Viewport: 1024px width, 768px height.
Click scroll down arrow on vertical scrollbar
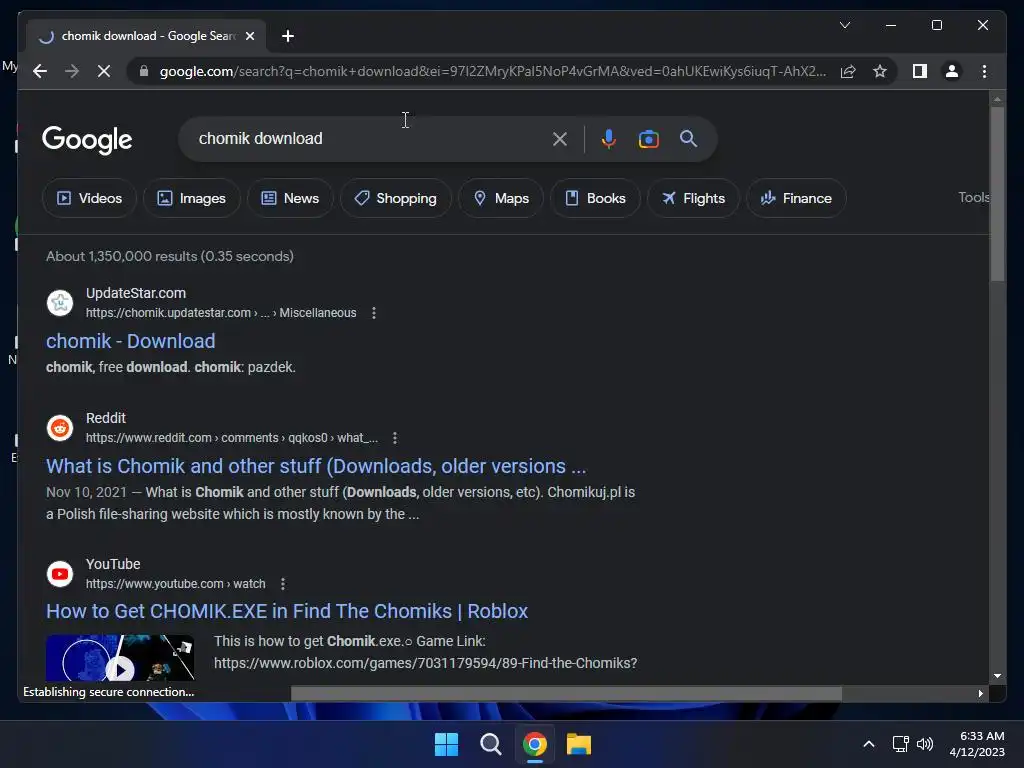tap(997, 676)
